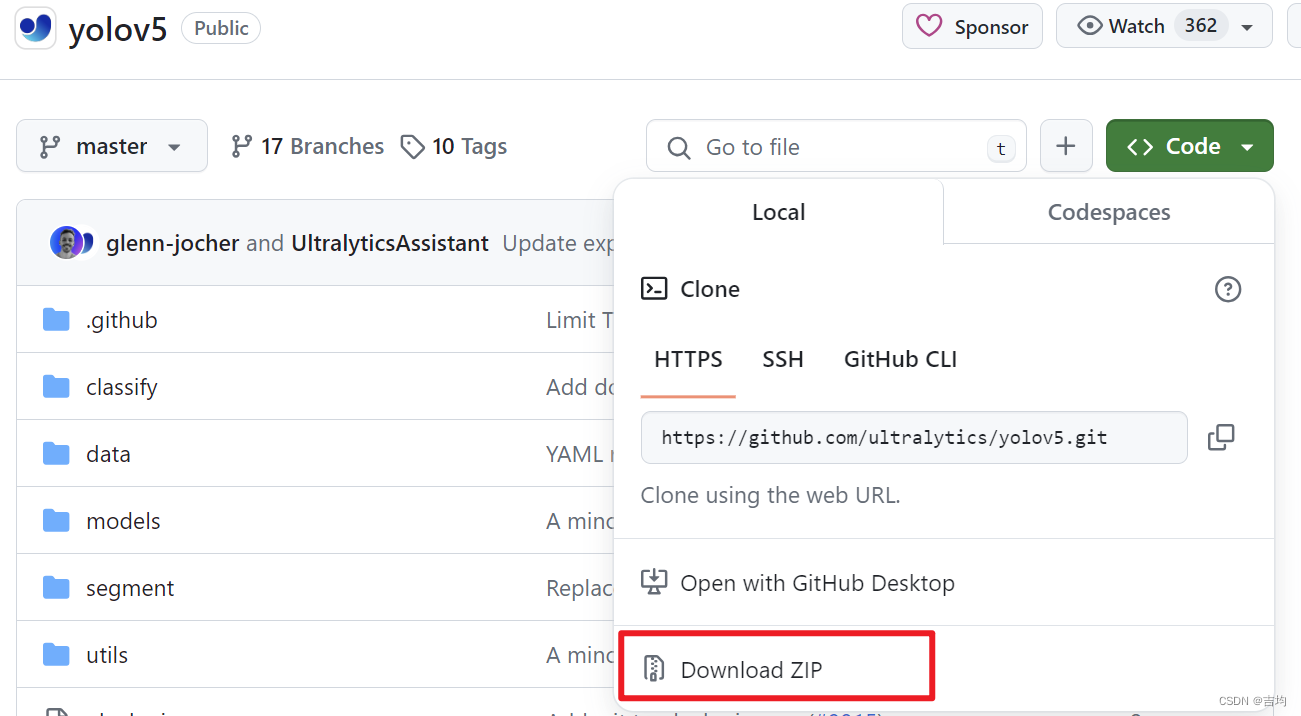The width and height of the screenshot is (1301, 716).
Task: Open the .github folder
Action: coord(122,320)
